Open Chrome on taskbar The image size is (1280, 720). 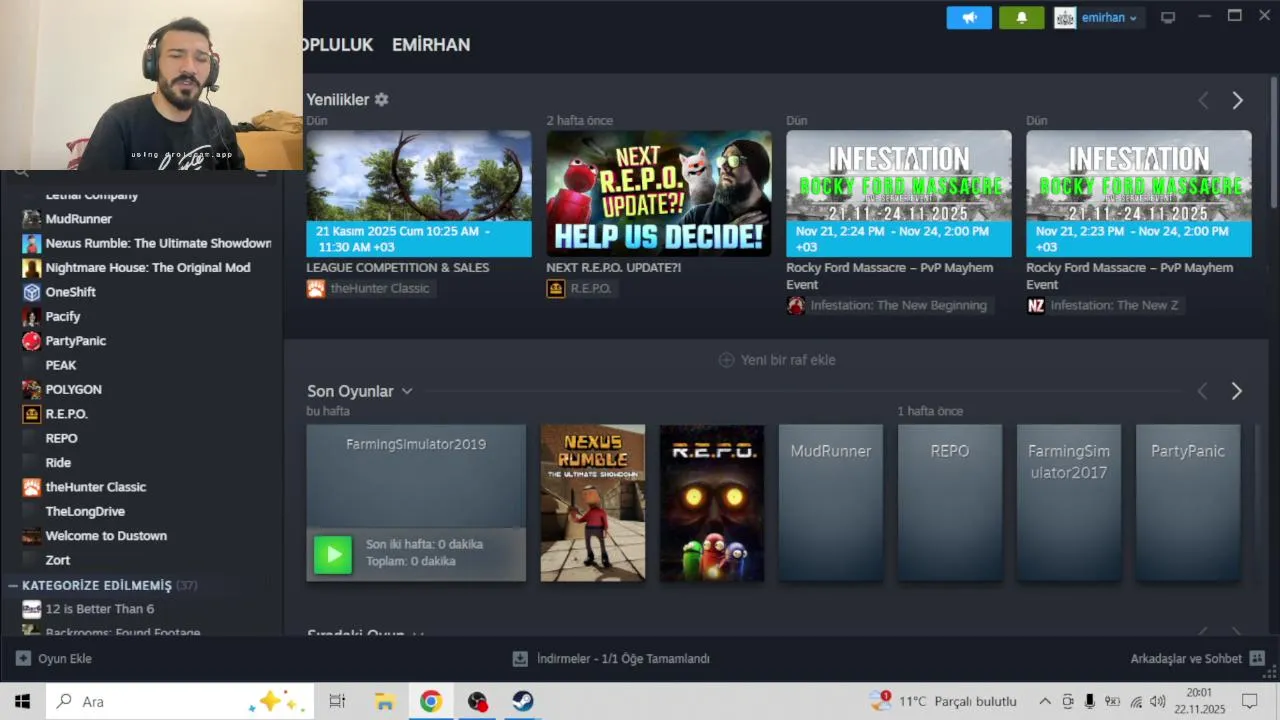431,701
